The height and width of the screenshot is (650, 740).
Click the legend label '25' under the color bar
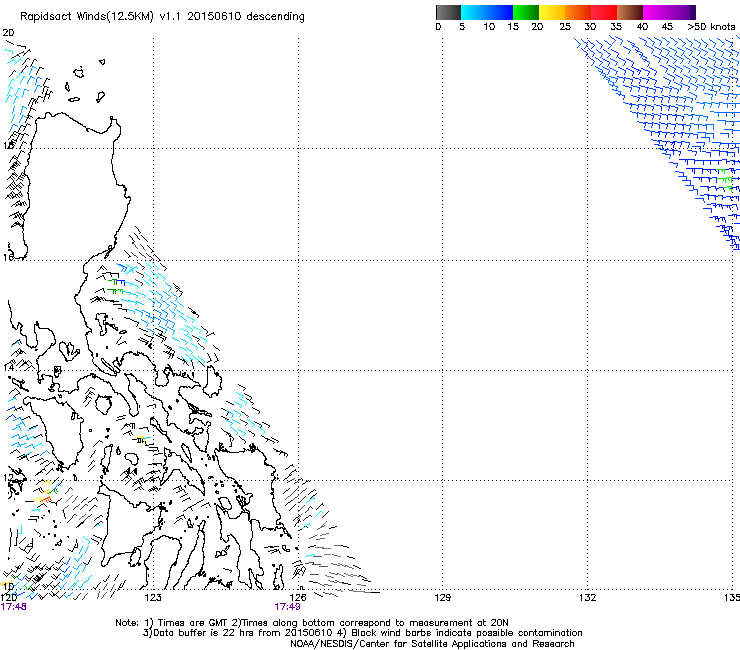pos(565,27)
